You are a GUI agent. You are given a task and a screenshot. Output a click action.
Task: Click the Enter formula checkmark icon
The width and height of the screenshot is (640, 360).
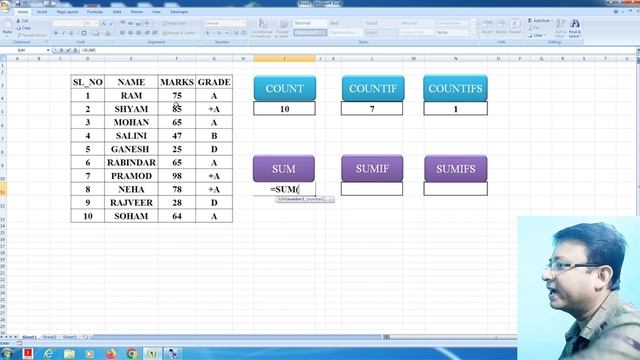[x=68, y=50]
